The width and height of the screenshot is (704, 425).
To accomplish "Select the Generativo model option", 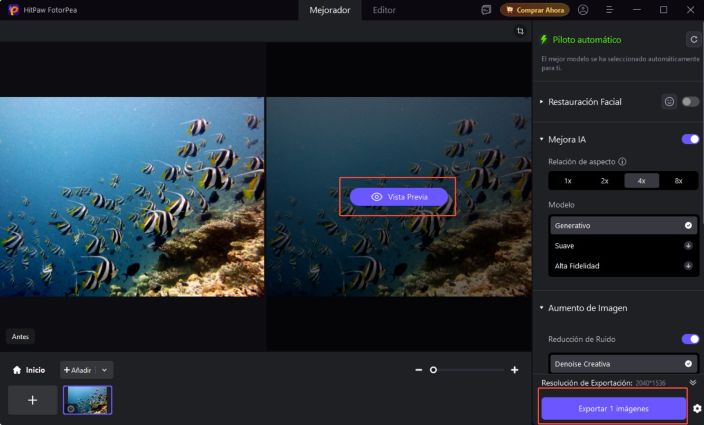I will [x=623, y=225].
